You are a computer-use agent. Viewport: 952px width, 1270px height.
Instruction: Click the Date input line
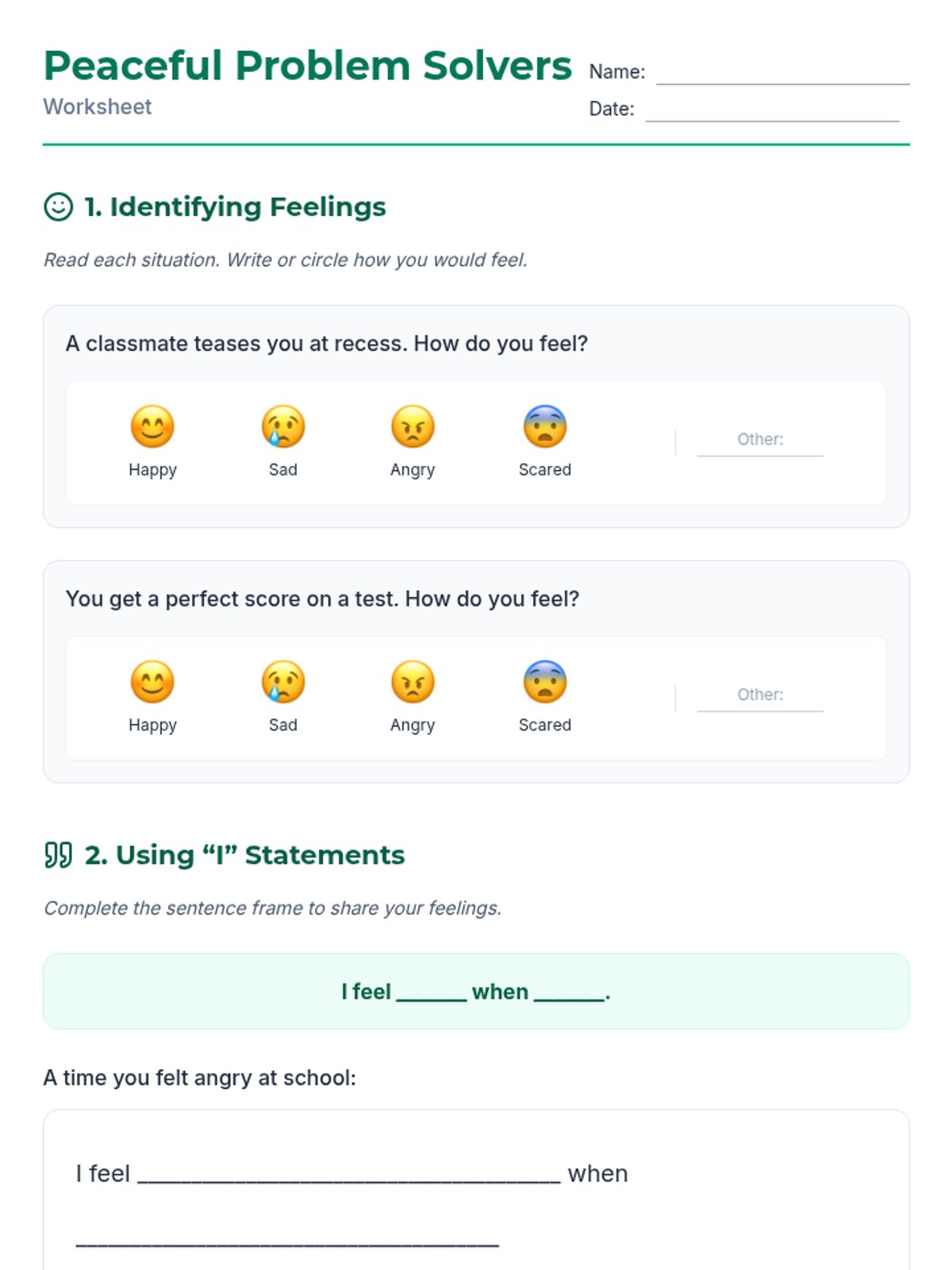coord(772,111)
